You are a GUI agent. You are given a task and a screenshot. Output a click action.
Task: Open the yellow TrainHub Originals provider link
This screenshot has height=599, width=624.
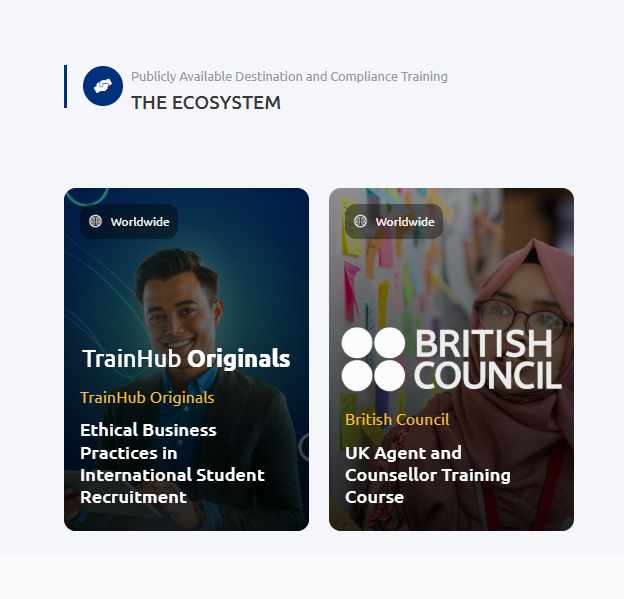point(147,398)
